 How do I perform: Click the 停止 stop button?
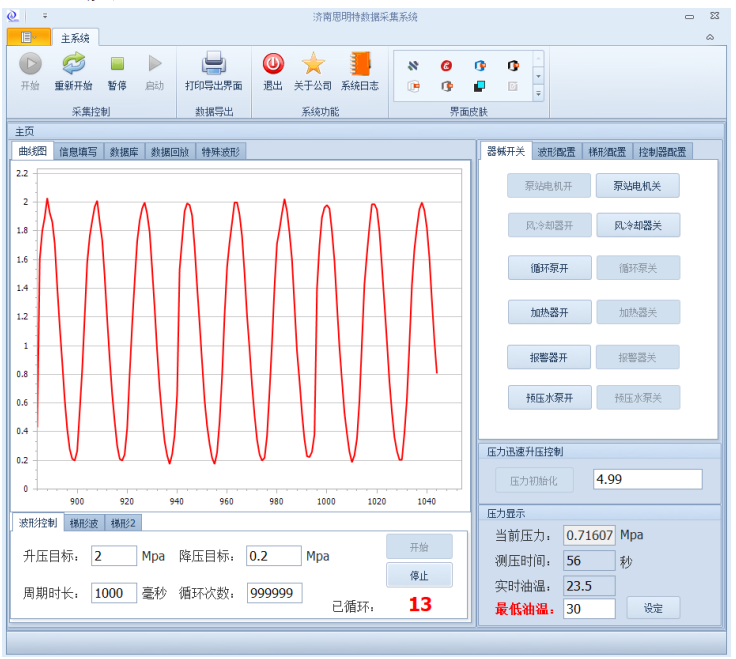tap(419, 575)
